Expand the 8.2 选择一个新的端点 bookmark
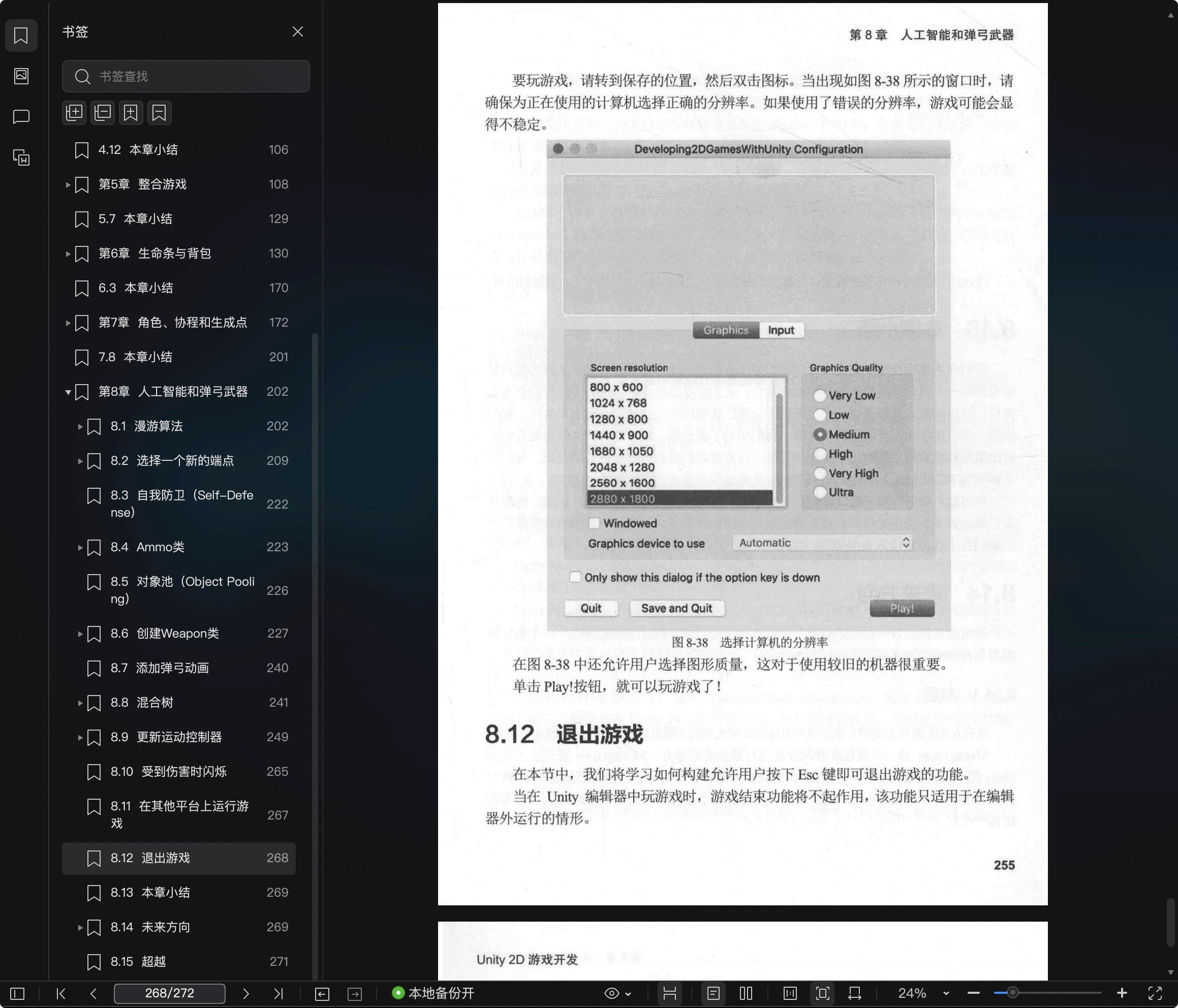1178x1008 pixels. [x=80, y=461]
